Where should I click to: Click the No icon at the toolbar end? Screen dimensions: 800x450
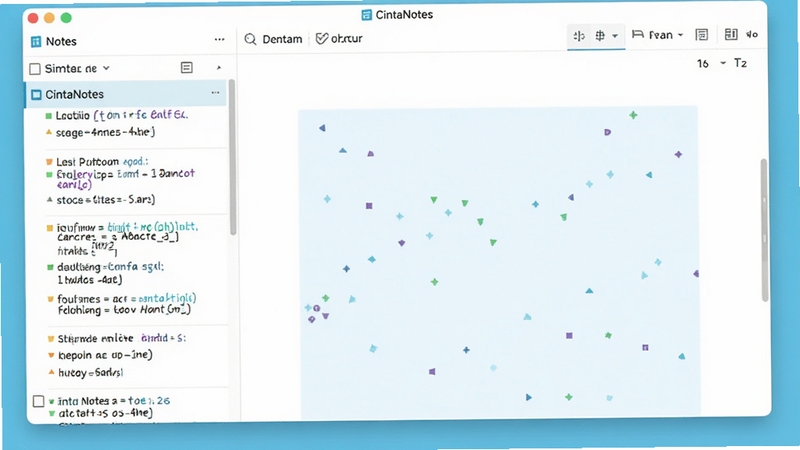click(752, 34)
